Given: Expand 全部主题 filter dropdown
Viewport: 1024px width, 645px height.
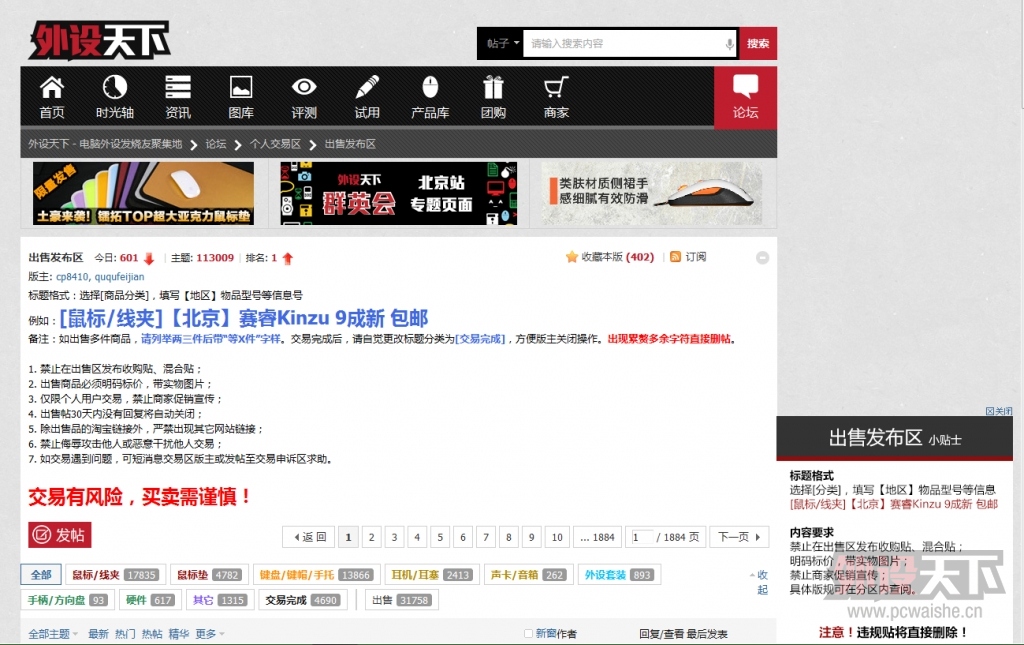Looking at the screenshot, I should [x=53, y=634].
